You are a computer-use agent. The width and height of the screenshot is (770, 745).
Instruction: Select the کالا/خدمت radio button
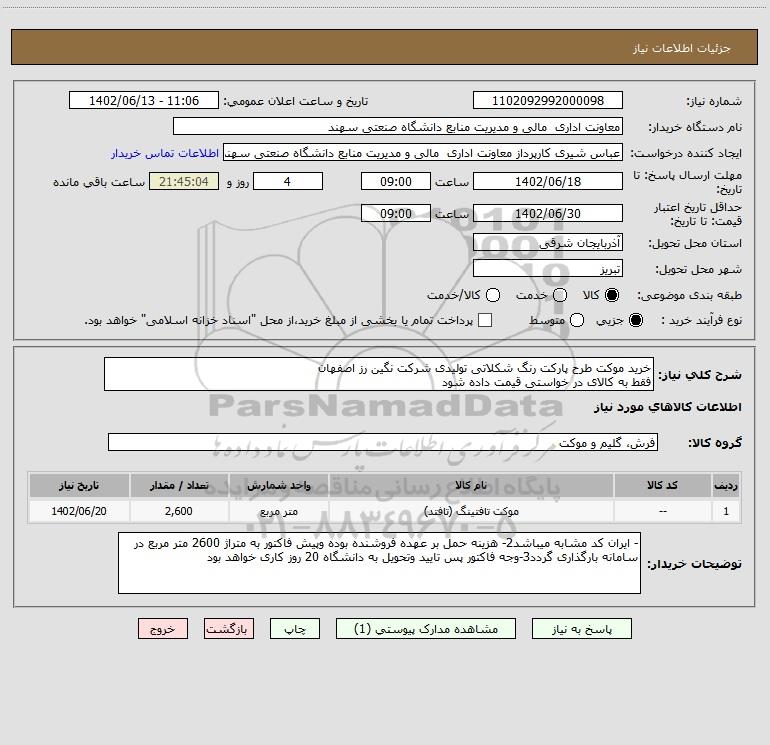click(493, 295)
